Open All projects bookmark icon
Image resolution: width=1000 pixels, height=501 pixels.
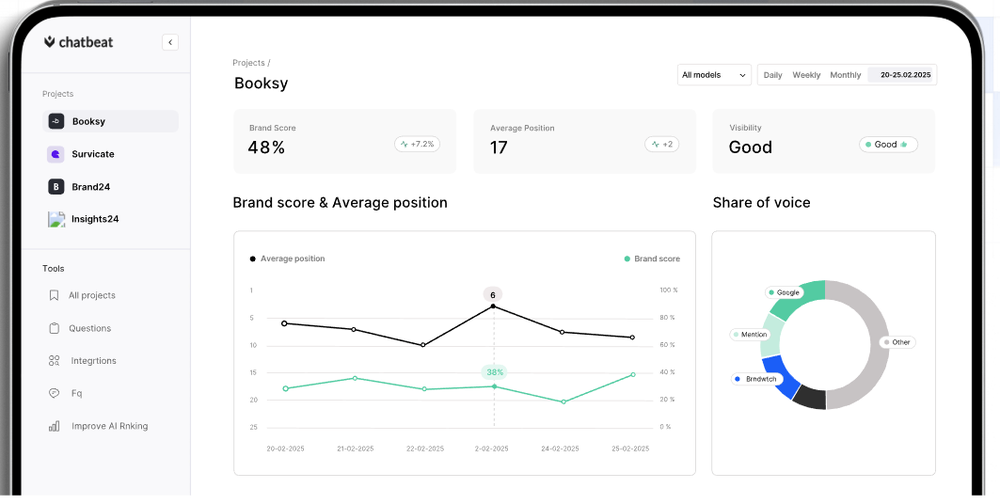click(54, 296)
